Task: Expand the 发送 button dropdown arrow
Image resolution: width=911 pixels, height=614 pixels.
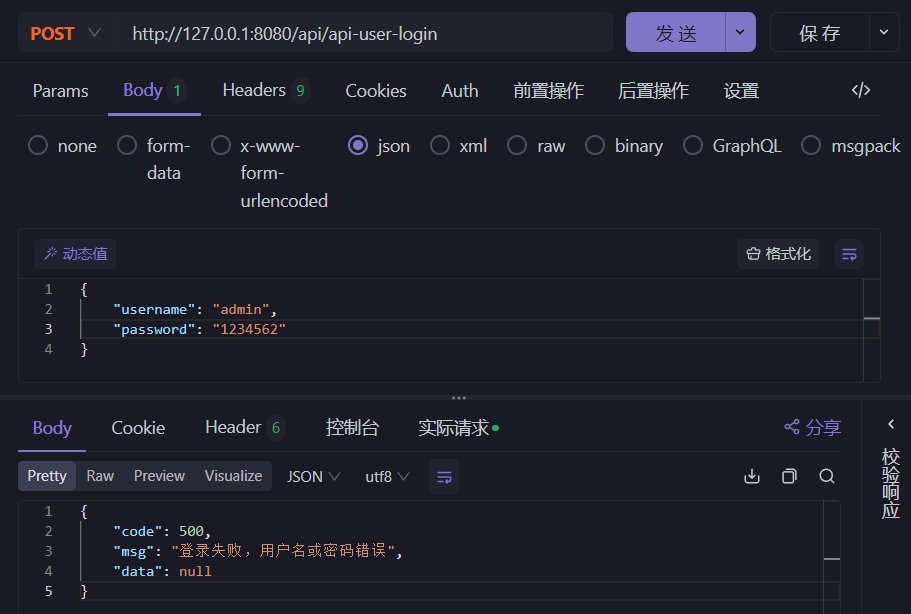Action: tap(740, 33)
